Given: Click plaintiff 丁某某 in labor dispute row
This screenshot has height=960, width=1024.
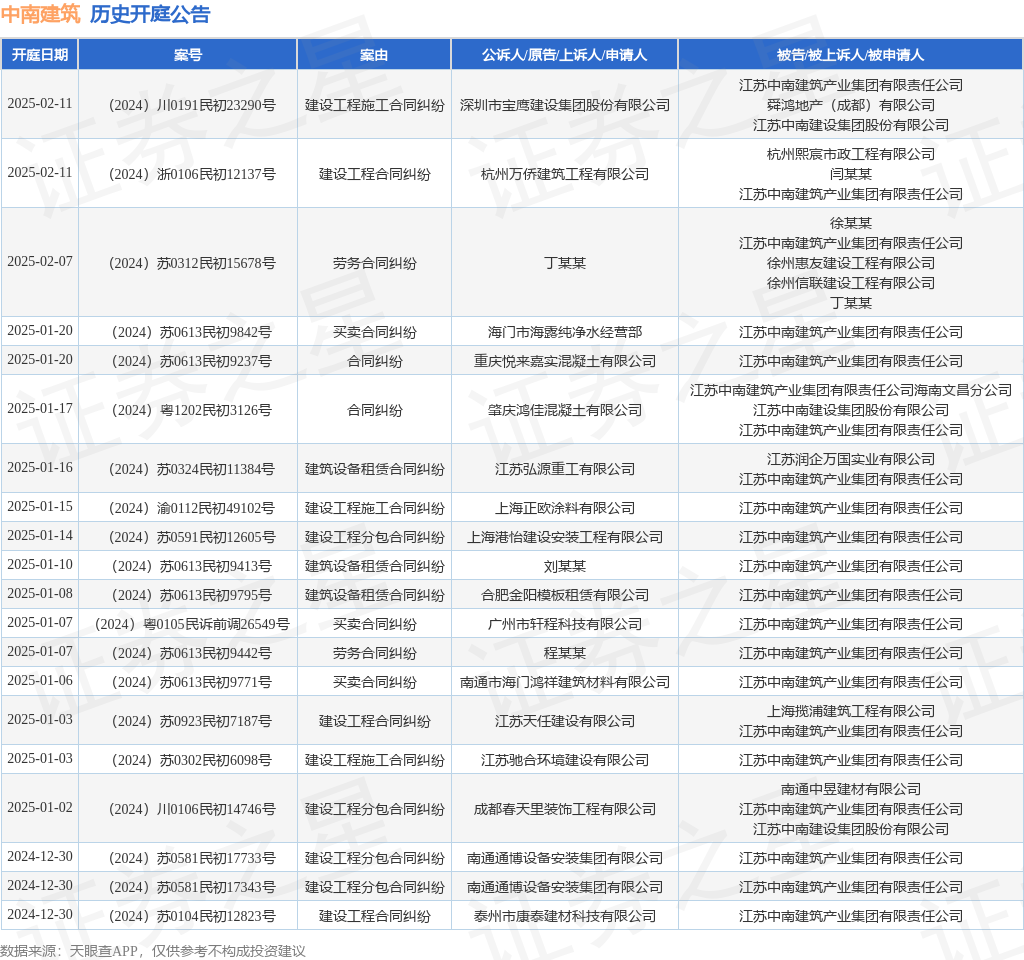Looking at the screenshot, I should [x=565, y=263].
